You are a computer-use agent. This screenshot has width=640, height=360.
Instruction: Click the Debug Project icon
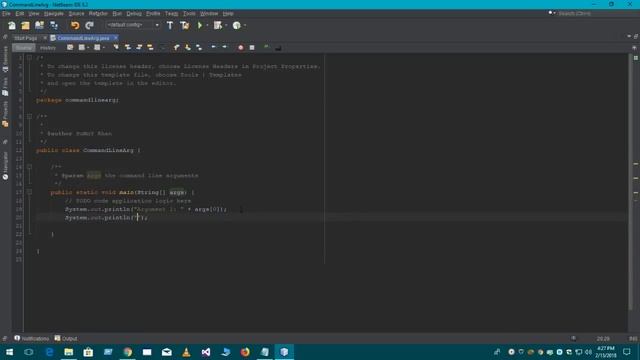(x=218, y=25)
